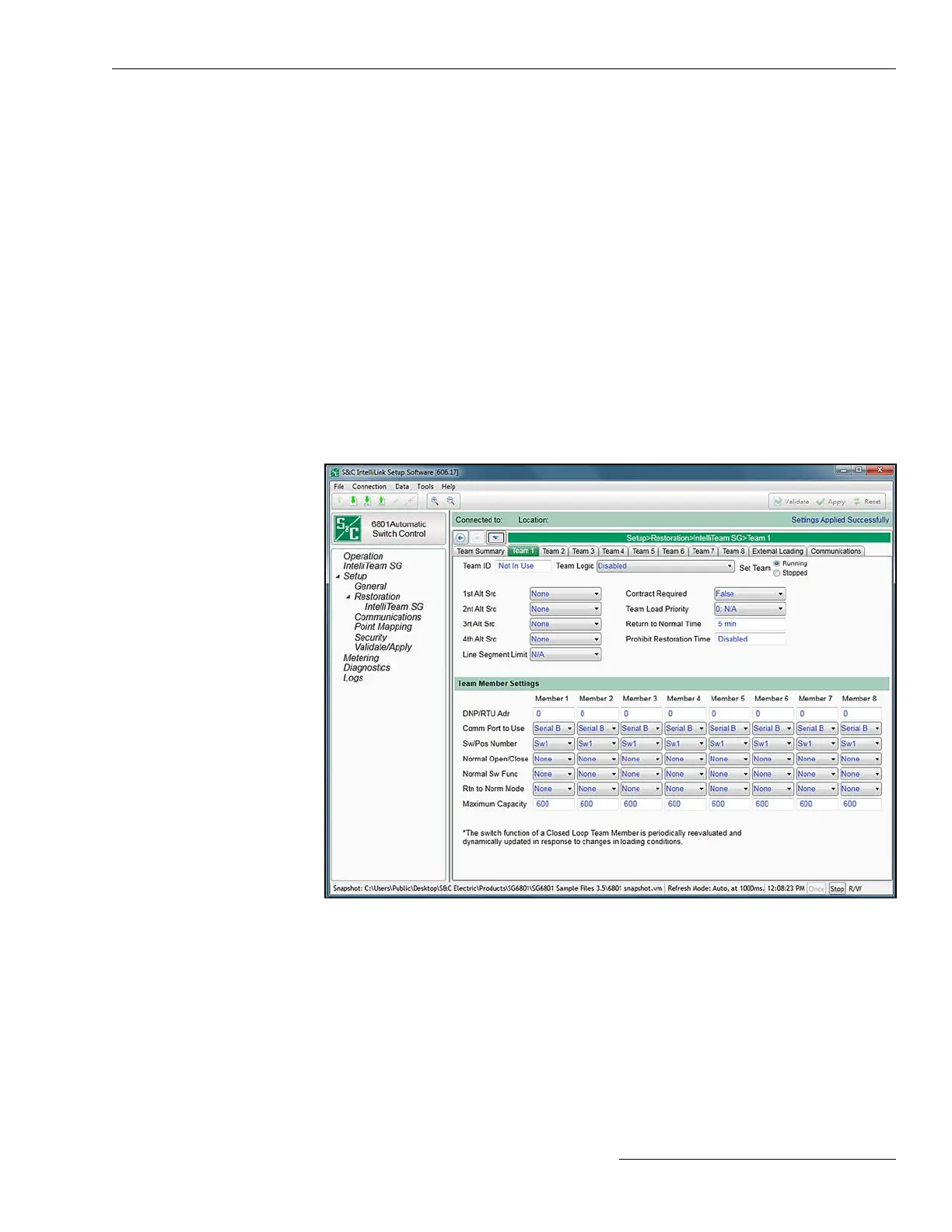This screenshot has width=952, height=1232.
Task: Select Logs in the tree
Action: point(353,678)
